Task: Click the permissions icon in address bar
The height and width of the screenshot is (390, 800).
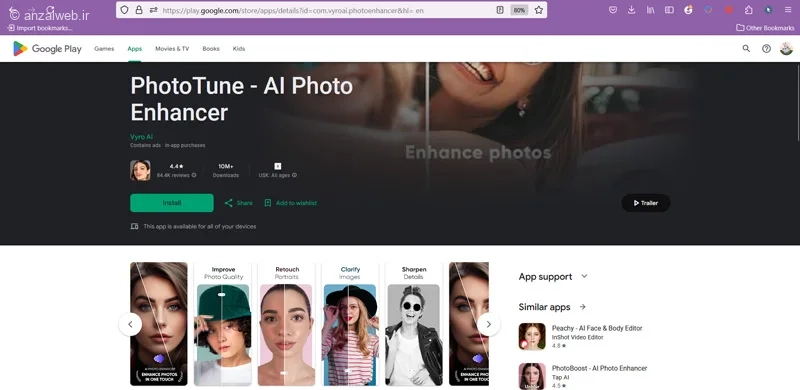Action: coord(154,10)
